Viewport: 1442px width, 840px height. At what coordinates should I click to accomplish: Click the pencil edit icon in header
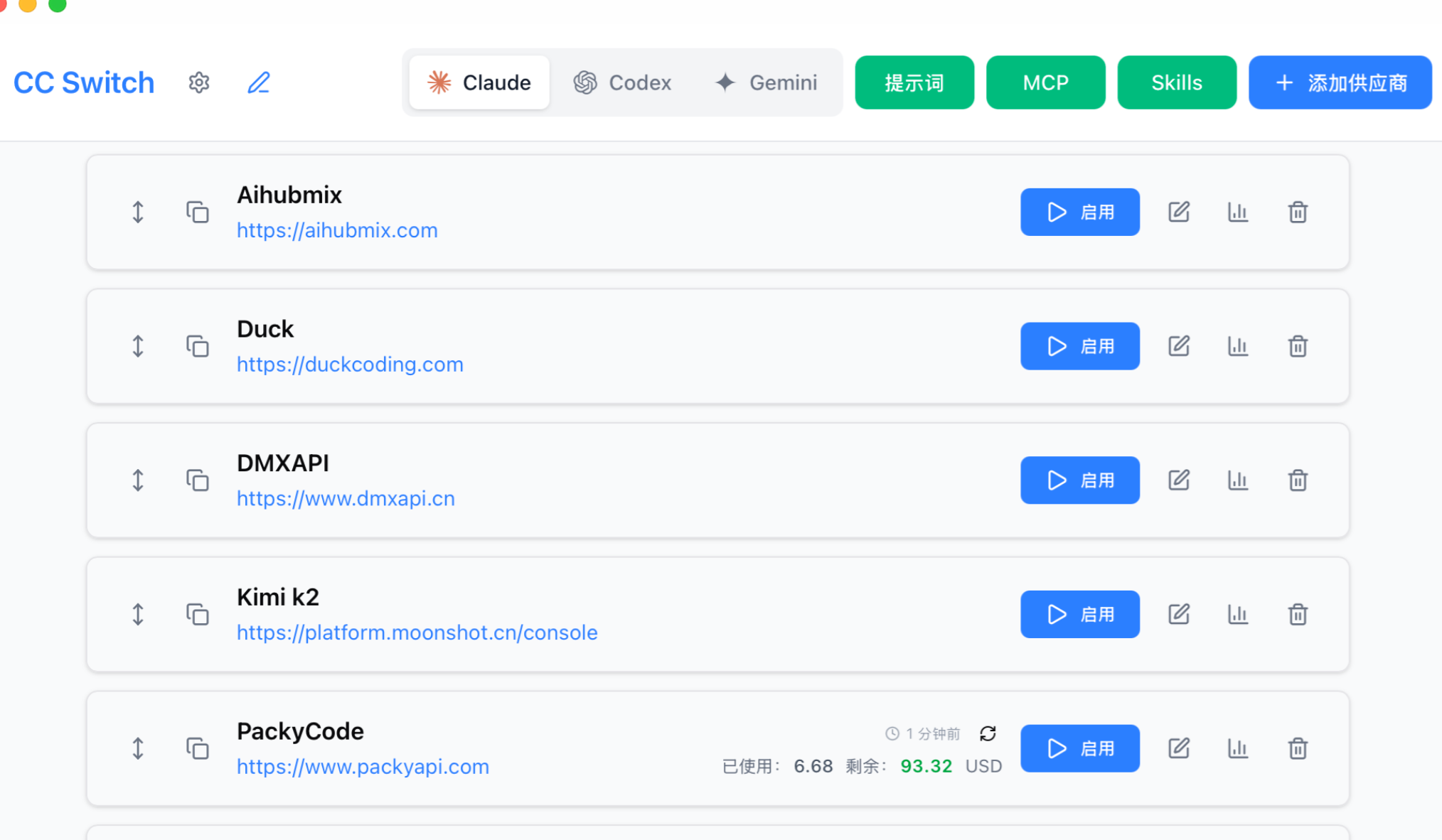[258, 82]
